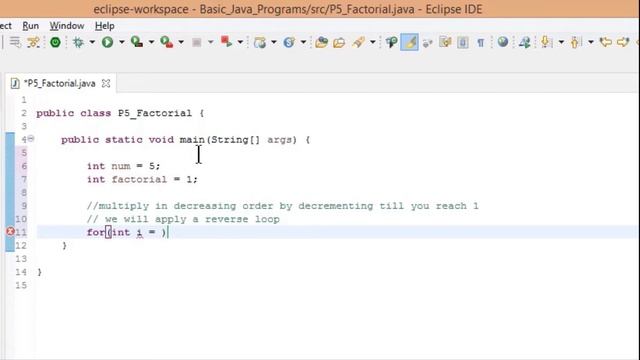Click the Search flashlight icon
The image size is (640, 360).
pyautogui.click(x=359, y=42)
